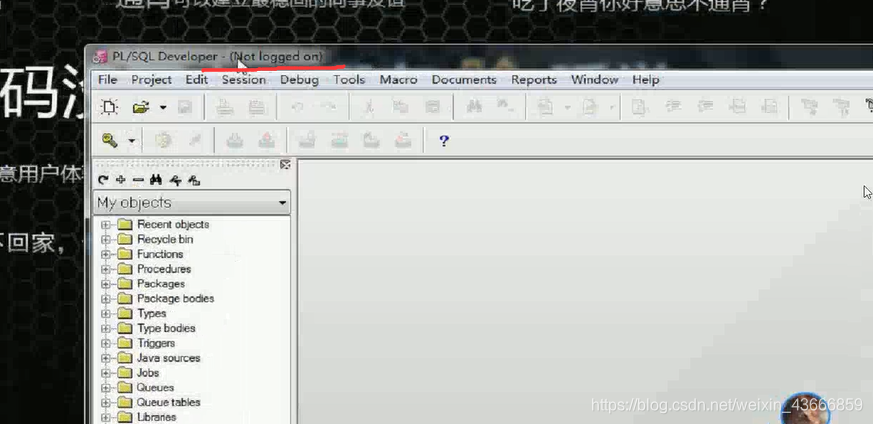
Task: Click the Commit toolbar icon
Action: pyautogui.click(x=234, y=141)
